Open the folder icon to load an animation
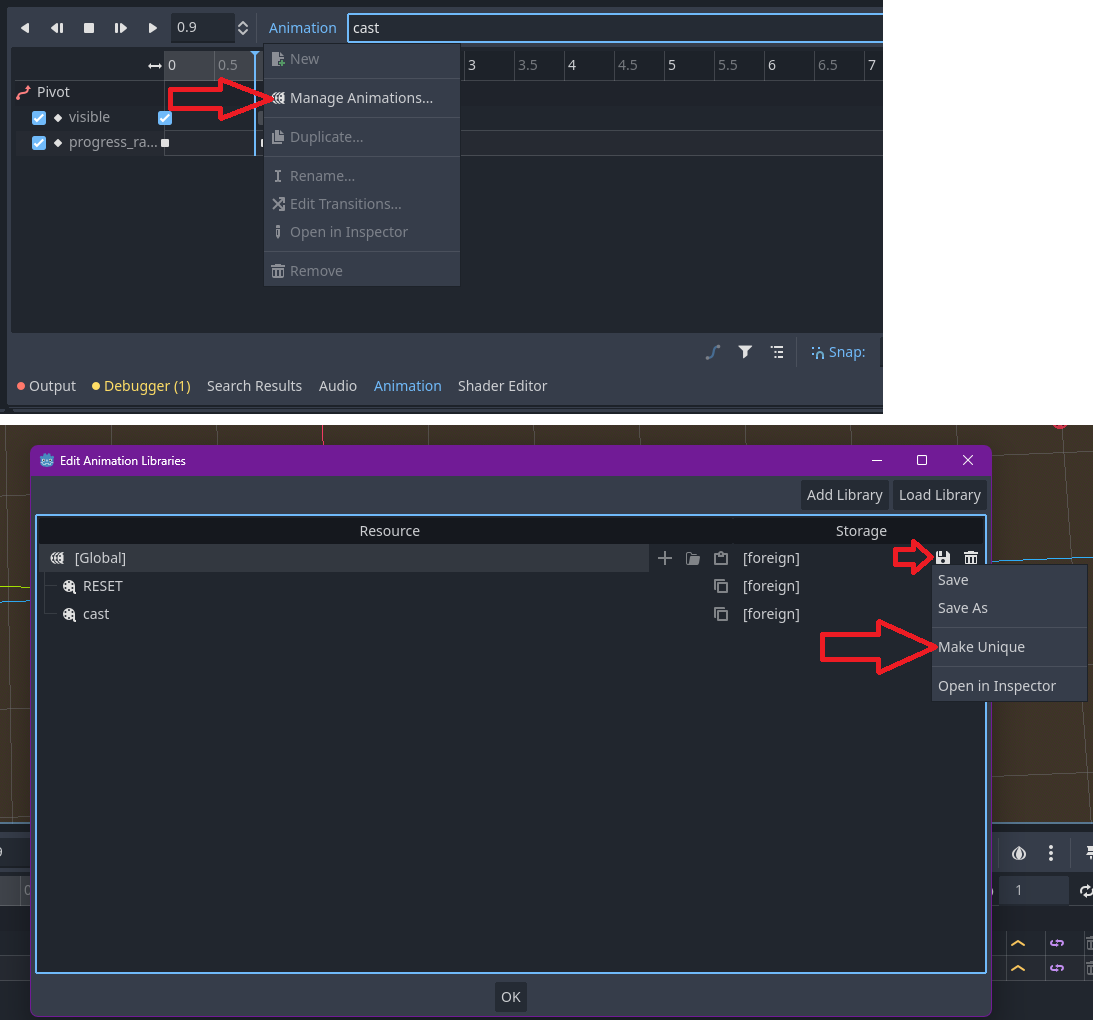 pos(693,558)
